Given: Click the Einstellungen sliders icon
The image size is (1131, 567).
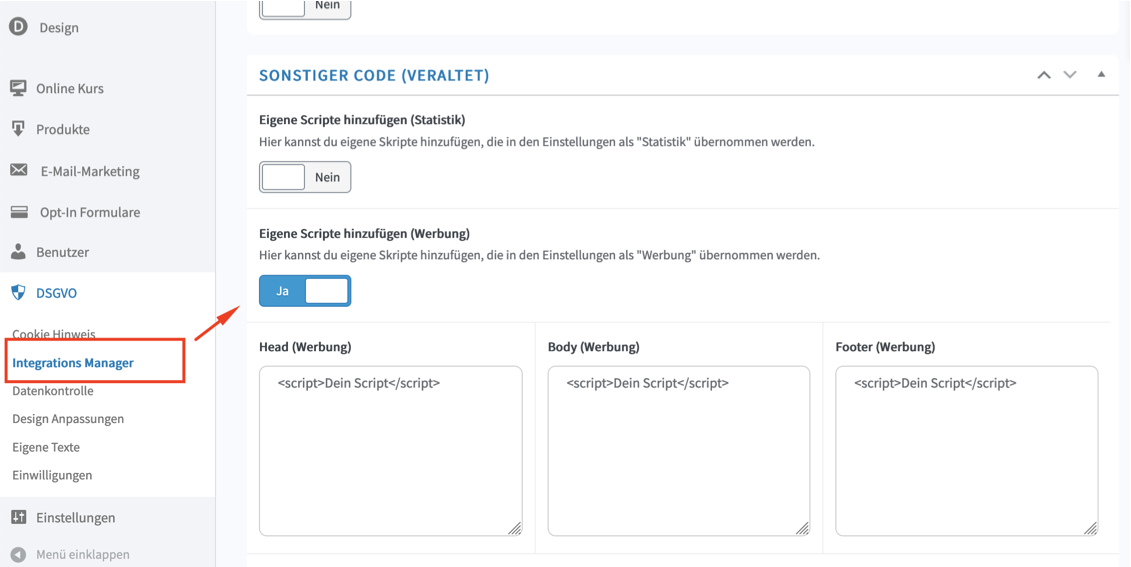Looking at the screenshot, I should pyautogui.click(x=19, y=517).
